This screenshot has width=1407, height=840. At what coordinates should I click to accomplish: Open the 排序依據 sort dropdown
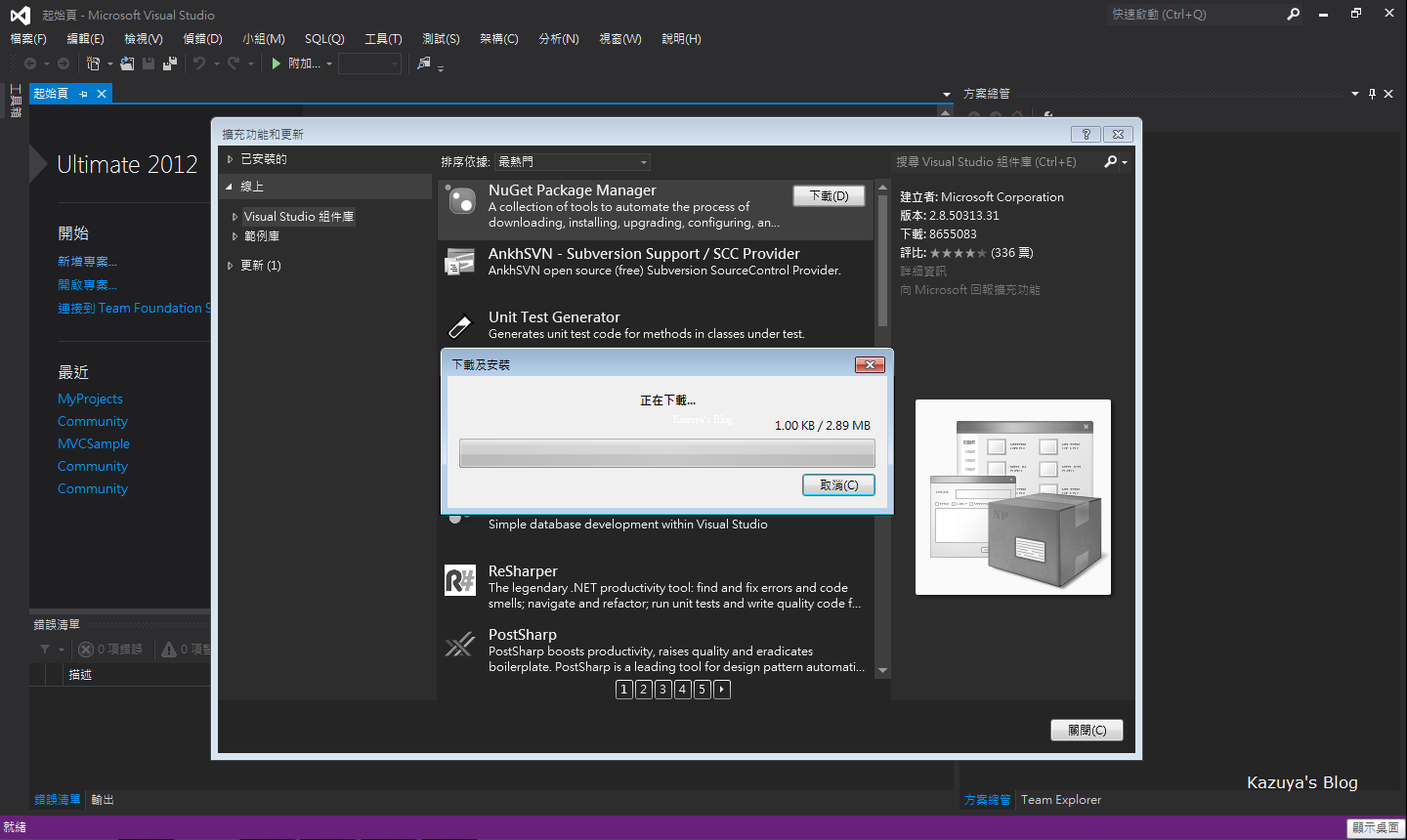tap(573, 162)
